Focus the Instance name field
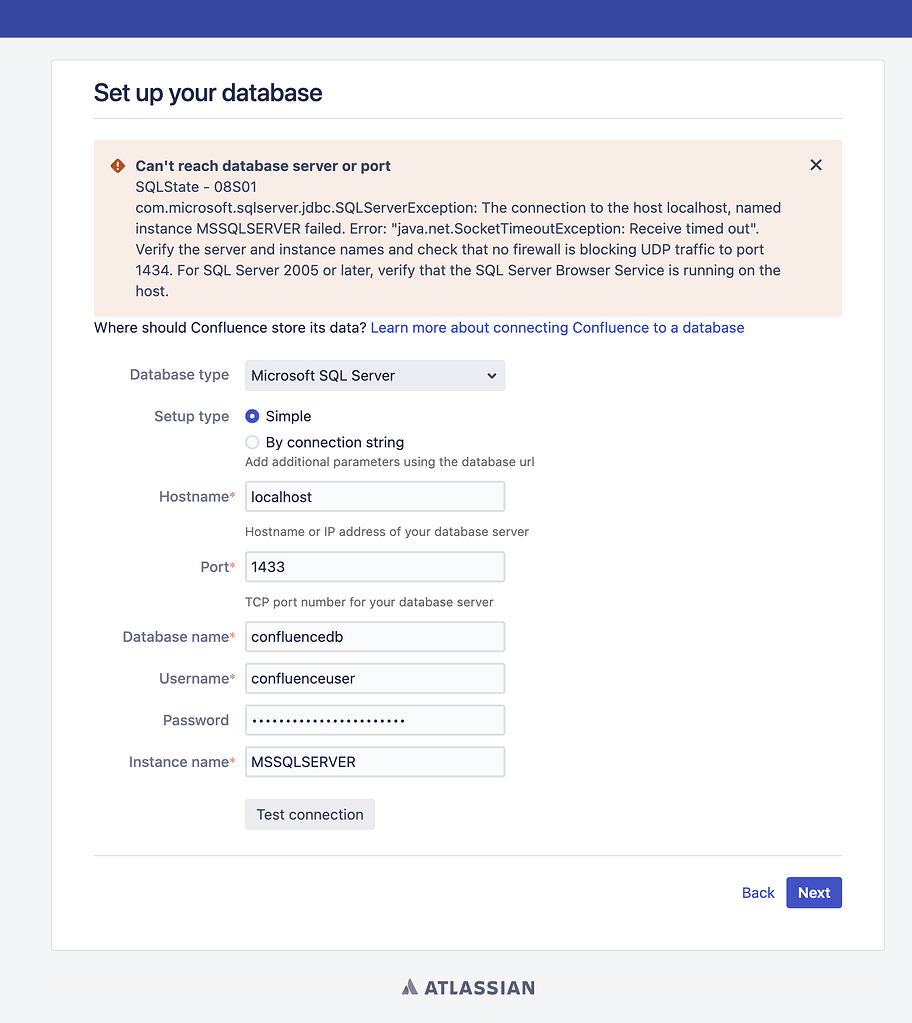Viewport: 912px width, 1023px height. [x=375, y=762]
